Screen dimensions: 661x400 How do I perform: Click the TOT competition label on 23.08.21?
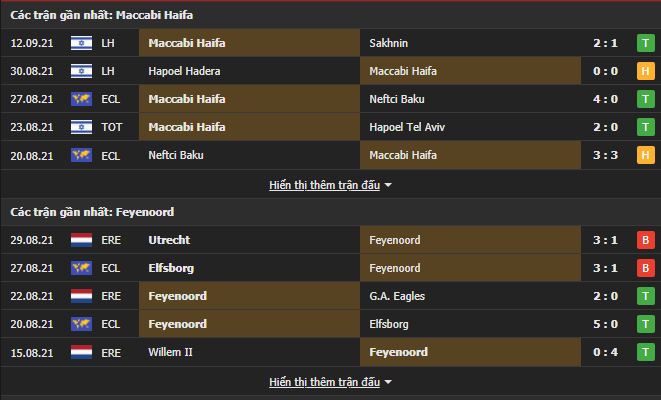point(113,128)
